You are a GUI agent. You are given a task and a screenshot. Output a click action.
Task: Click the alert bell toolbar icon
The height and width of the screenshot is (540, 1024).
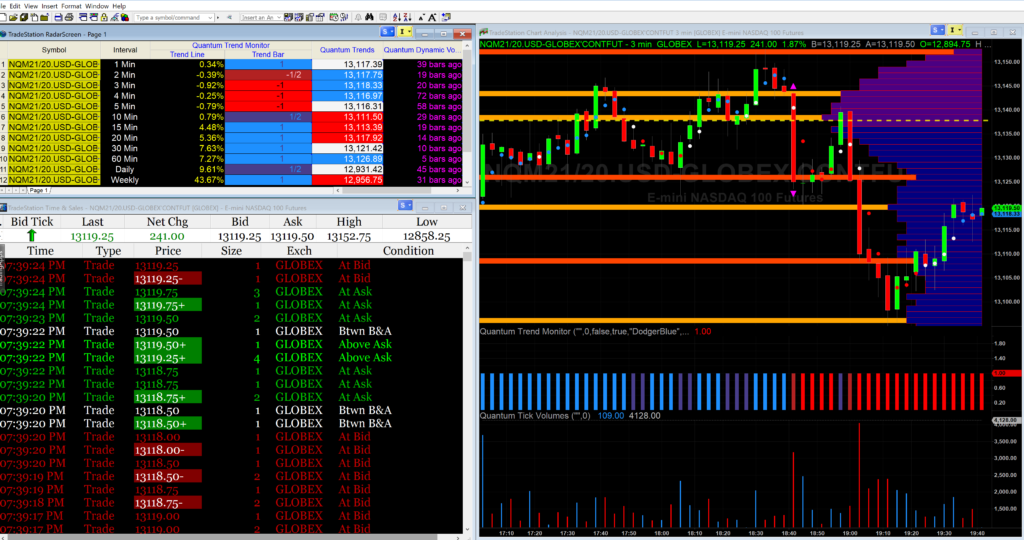358,17
